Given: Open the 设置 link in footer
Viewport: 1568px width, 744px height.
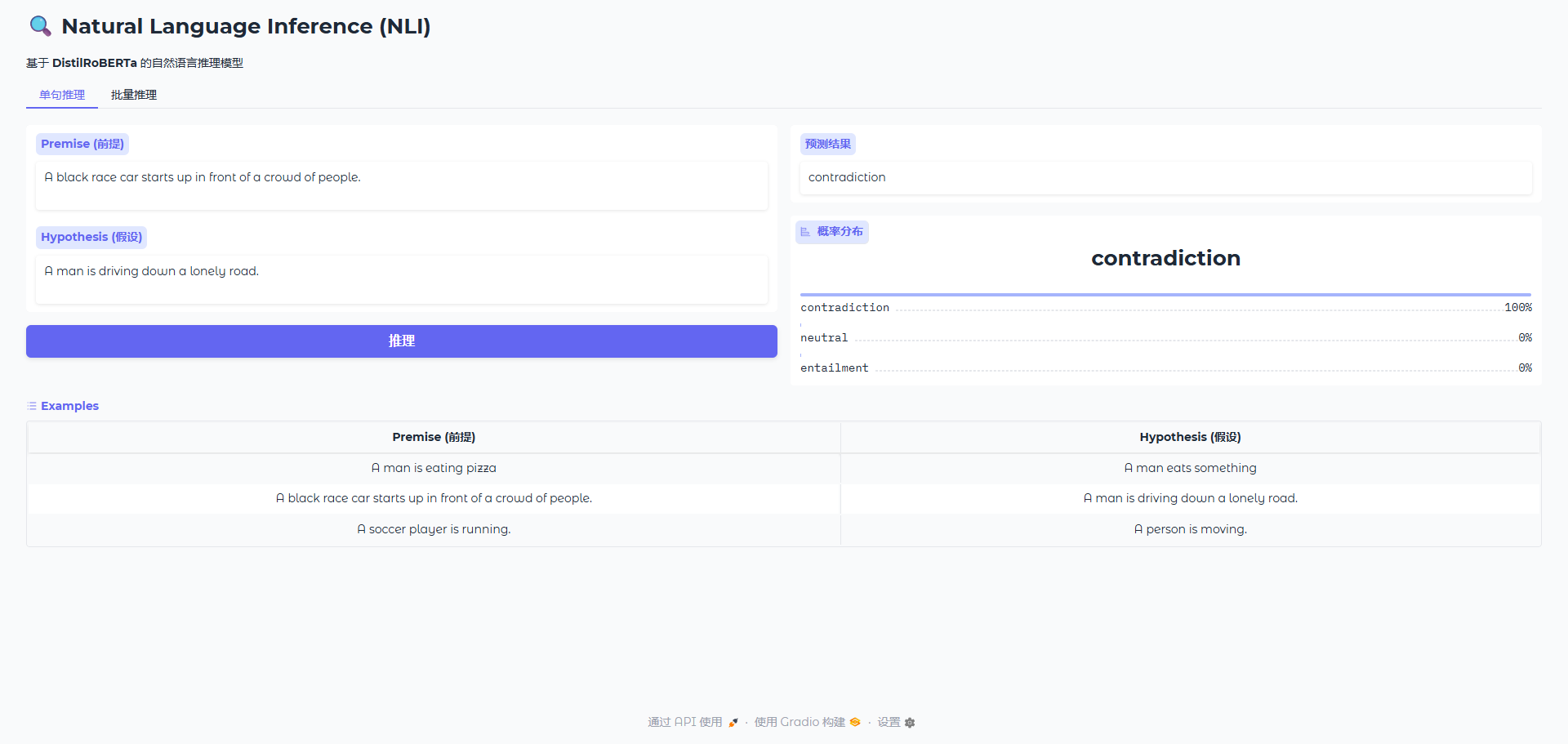Looking at the screenshot, I should (889, 723).
